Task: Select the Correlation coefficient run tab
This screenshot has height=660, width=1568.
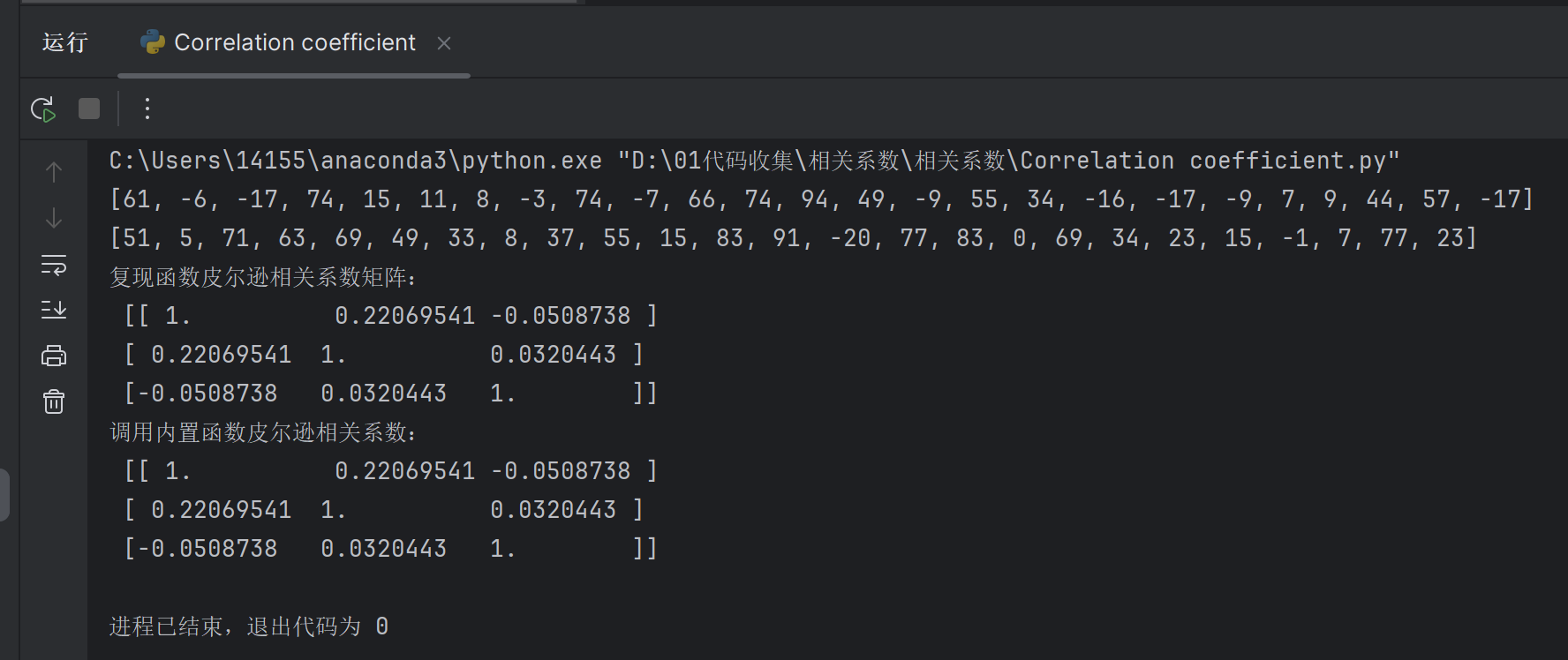Action: tap(295, 42)
